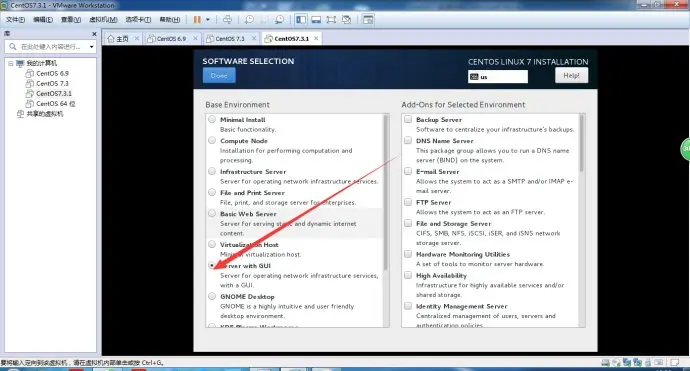The width and height of the screenshot is (690, 371).
Task: Open the power options dropdown beside Pause
Action: [208, 19]
